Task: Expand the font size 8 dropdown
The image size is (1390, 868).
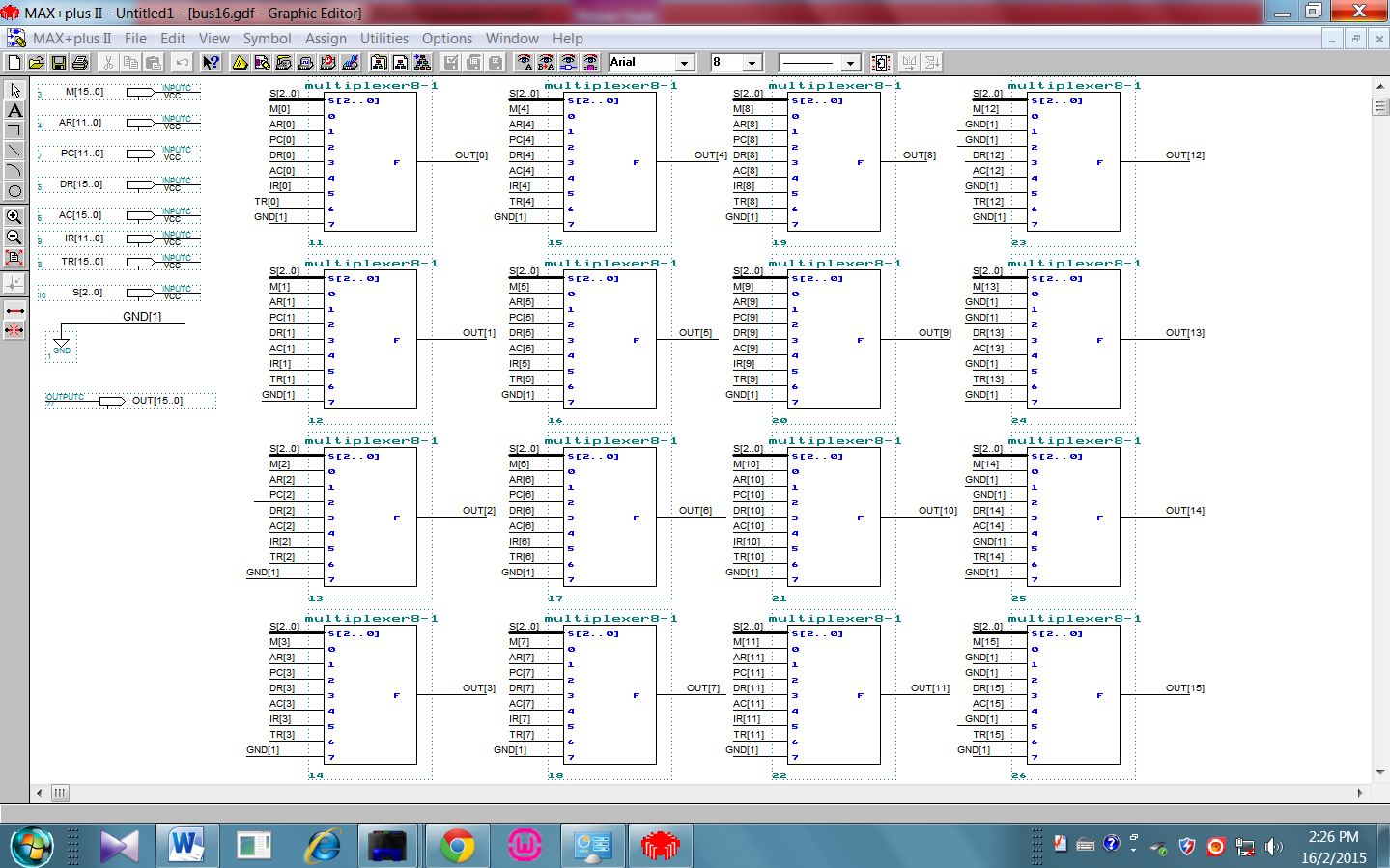Action: click(x=752, y=63)
